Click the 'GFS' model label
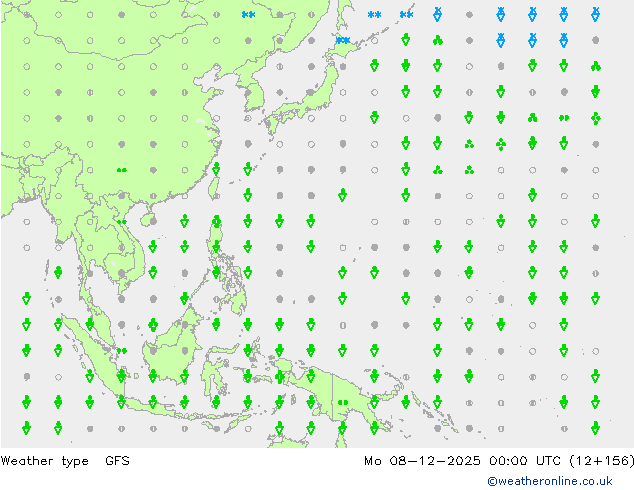634x490 pixels. click(117, 460)
